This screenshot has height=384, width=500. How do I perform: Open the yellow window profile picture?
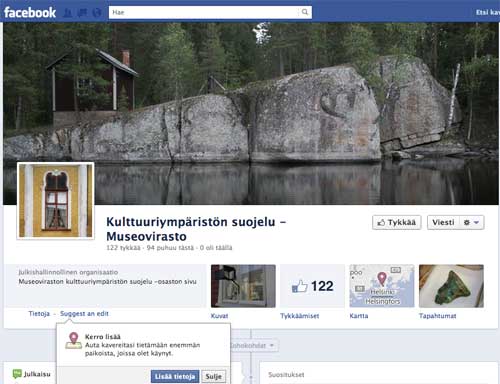[56, 201]
